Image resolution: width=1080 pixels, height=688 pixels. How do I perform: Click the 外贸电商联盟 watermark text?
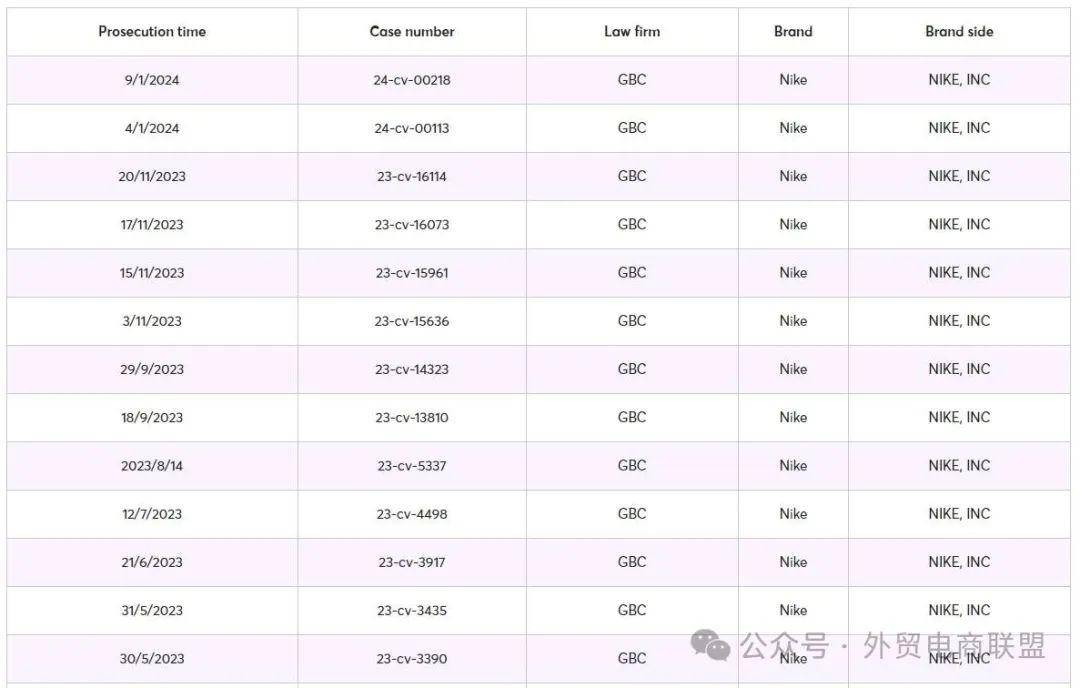coord(954,646)
